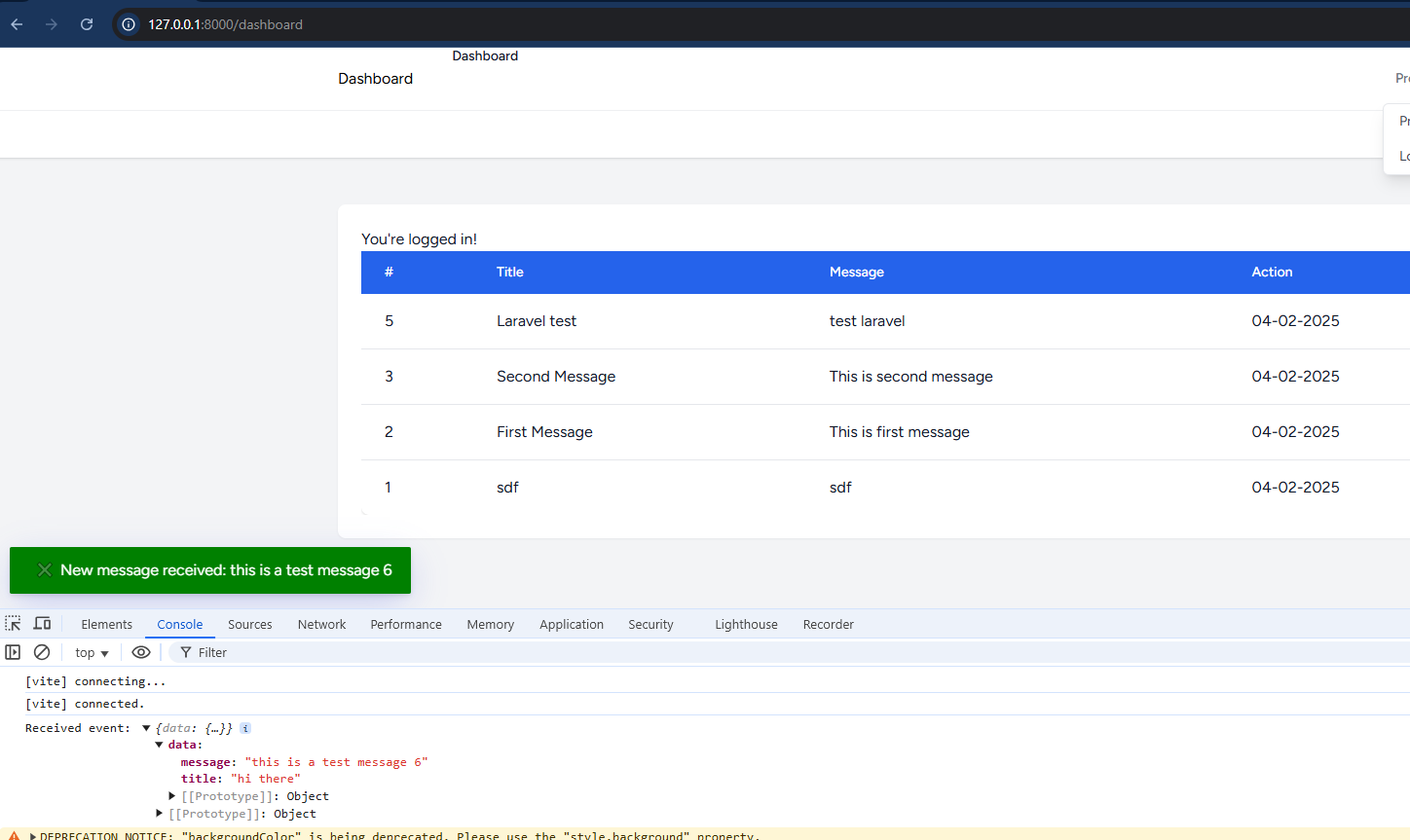Click the browser forward arrow
This screenshot has width=1410, height=840.
51,24
